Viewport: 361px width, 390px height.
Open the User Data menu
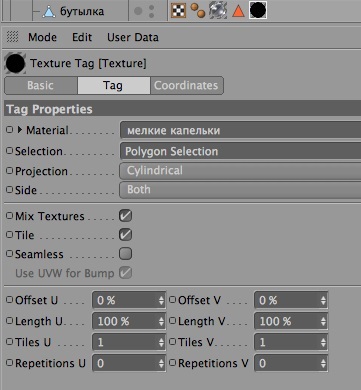click(133, 37)
